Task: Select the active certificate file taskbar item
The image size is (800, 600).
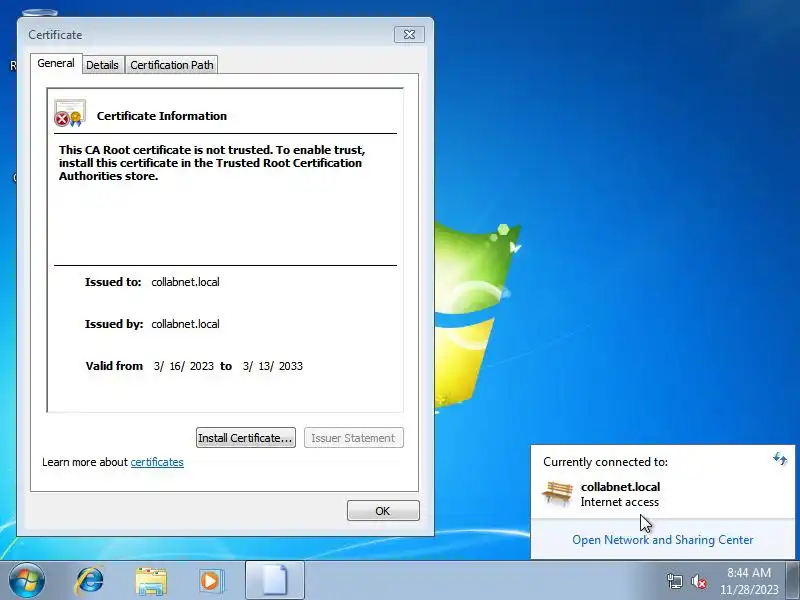Action: pos(275,581)
